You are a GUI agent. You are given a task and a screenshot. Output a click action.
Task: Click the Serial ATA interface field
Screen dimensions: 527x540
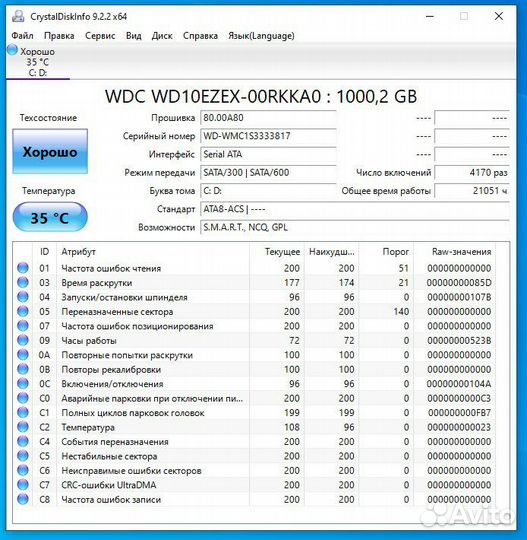tap(268, 154)
